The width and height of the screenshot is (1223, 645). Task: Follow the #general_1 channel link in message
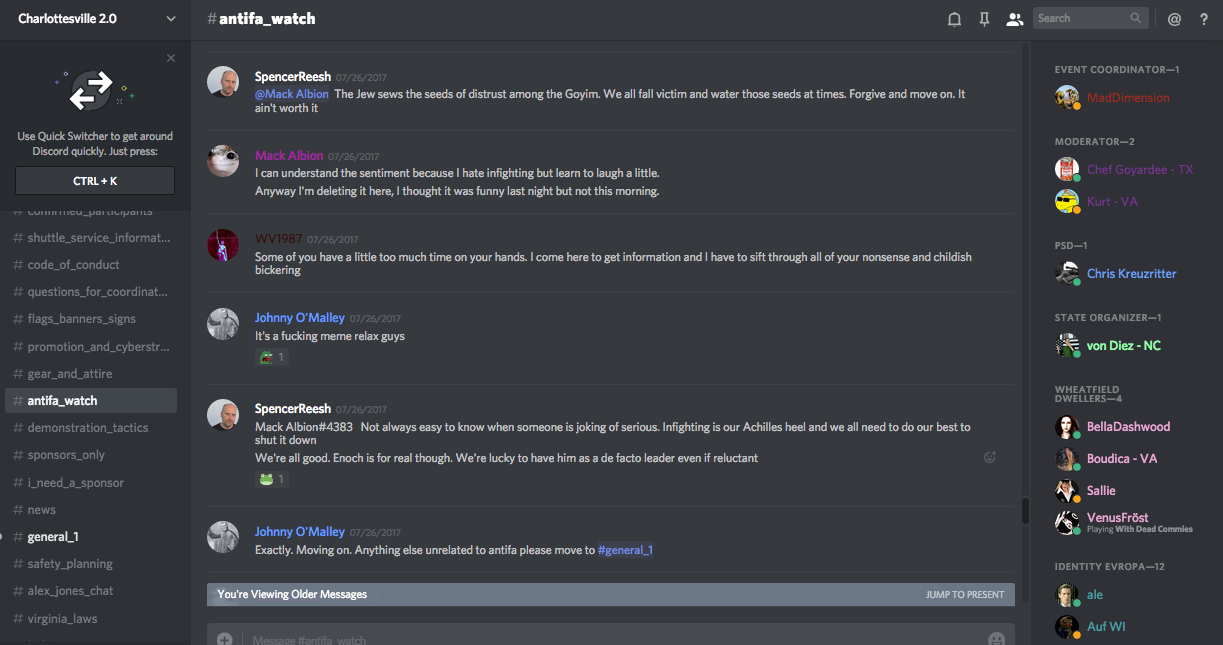pyautogui.click(x=625, y=550)
